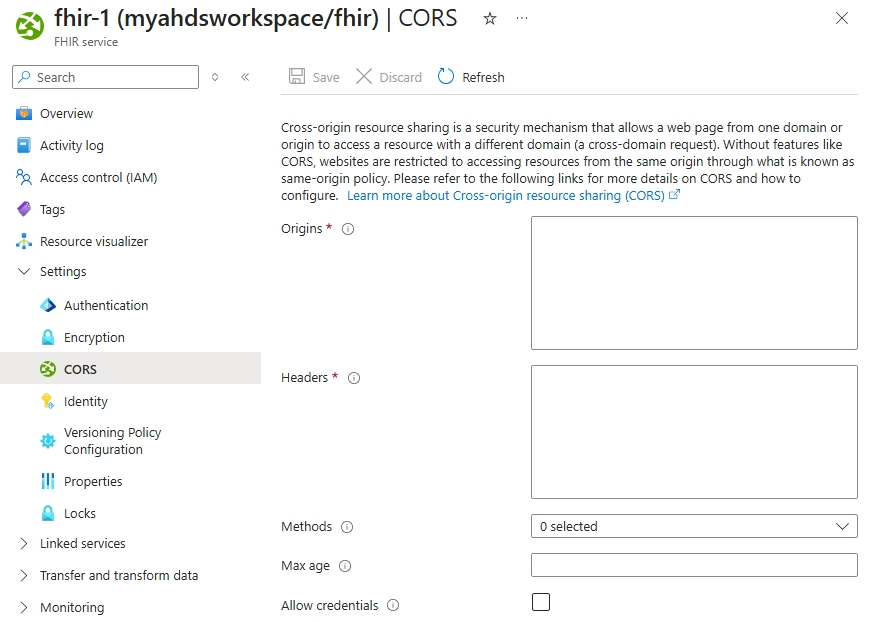
Task: Open the Overview page
Action: 66,114
